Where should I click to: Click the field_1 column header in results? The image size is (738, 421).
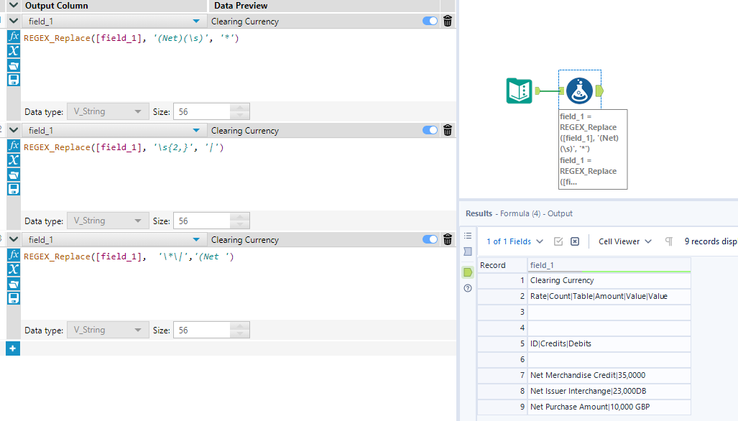coord(609,265)
